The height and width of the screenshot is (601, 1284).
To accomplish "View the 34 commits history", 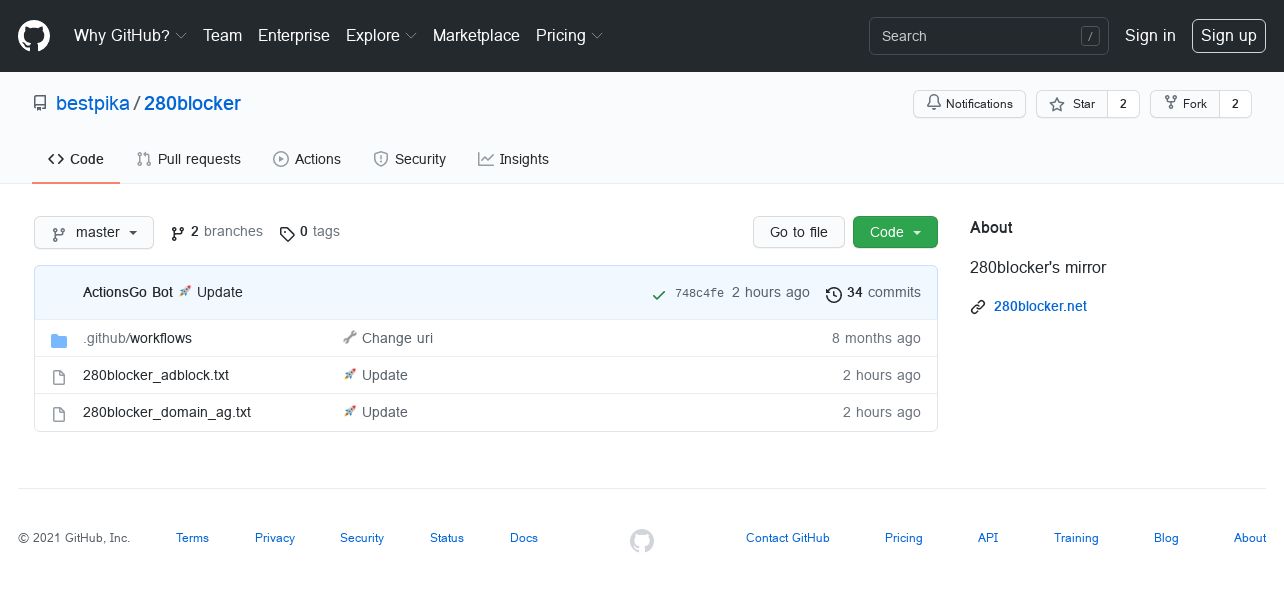I will tap(874, 293).
